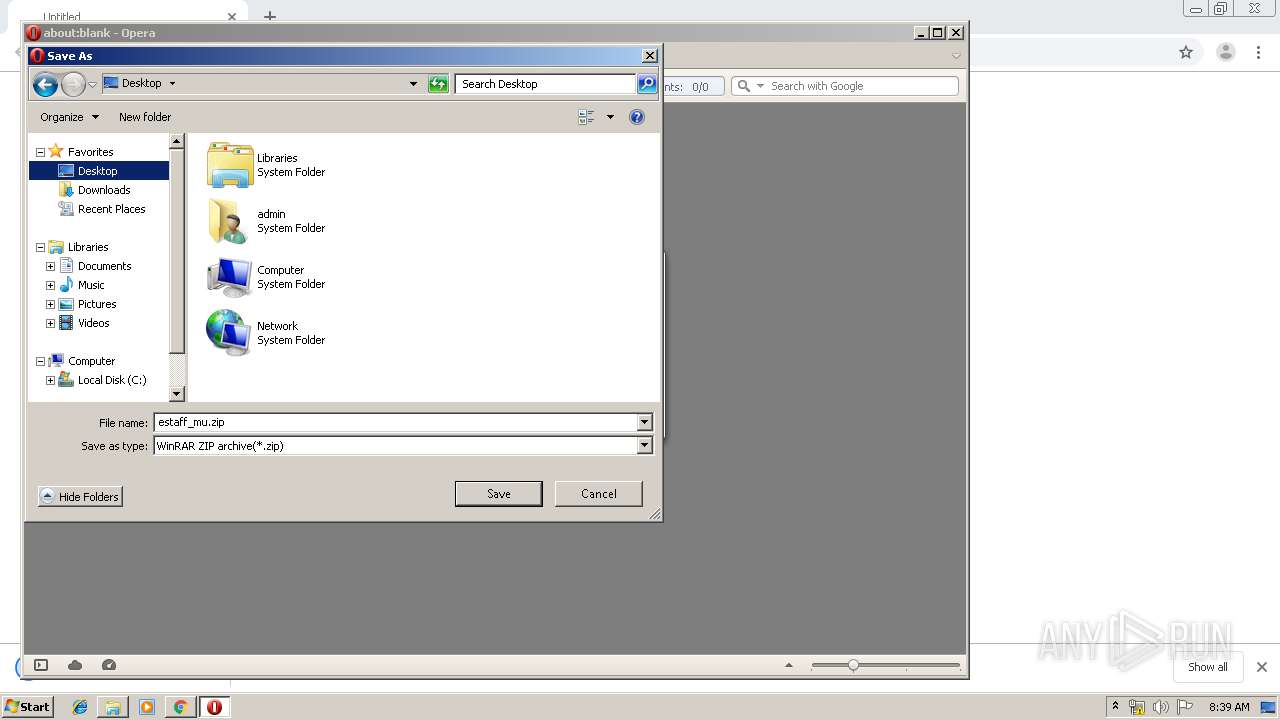Screen dimensions: 1280x720
Task: Change view using the views icon
Action: 586,117
